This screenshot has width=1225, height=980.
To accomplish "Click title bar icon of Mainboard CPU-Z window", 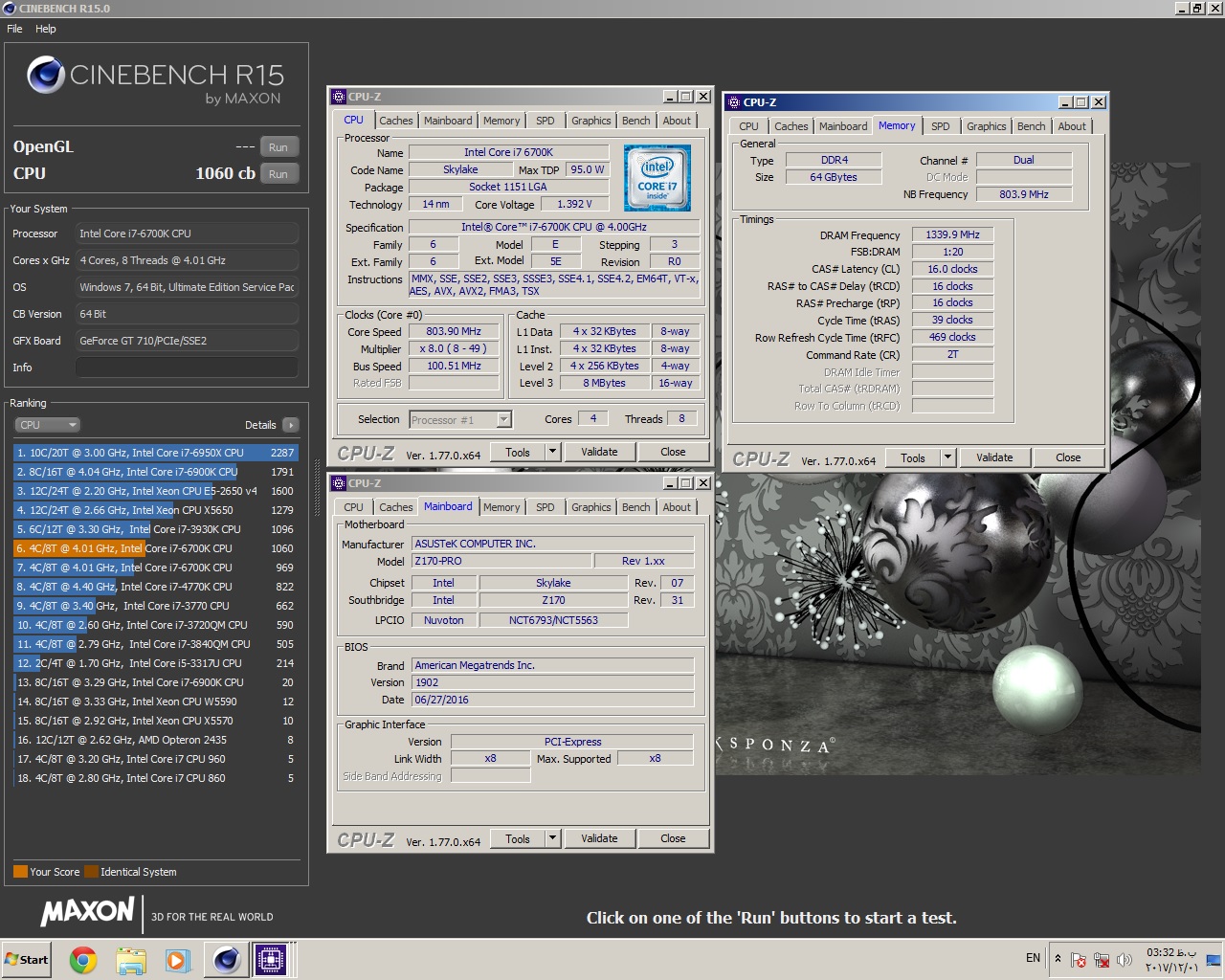I will (339, 483).
